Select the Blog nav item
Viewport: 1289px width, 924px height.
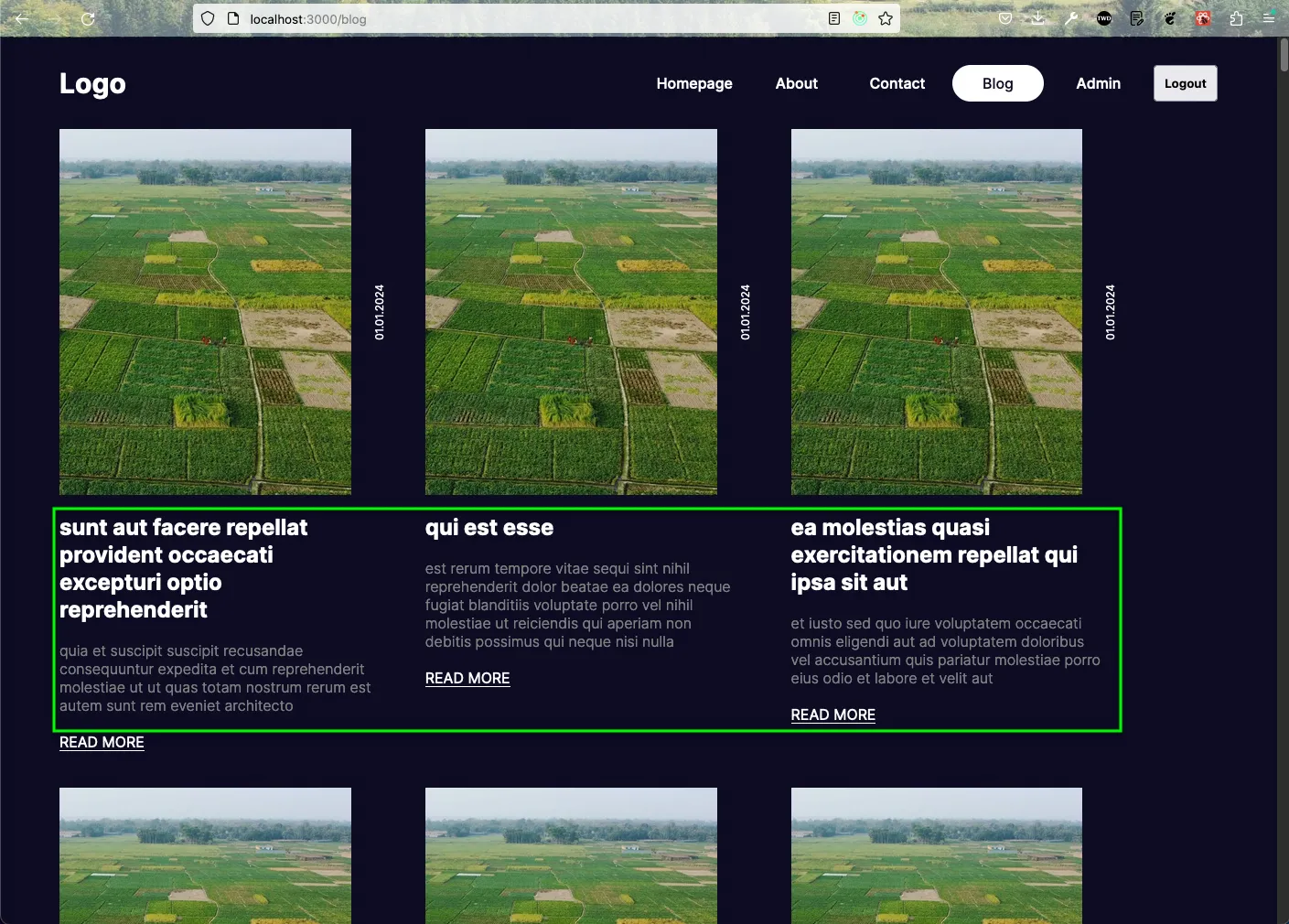coord(998,83)
